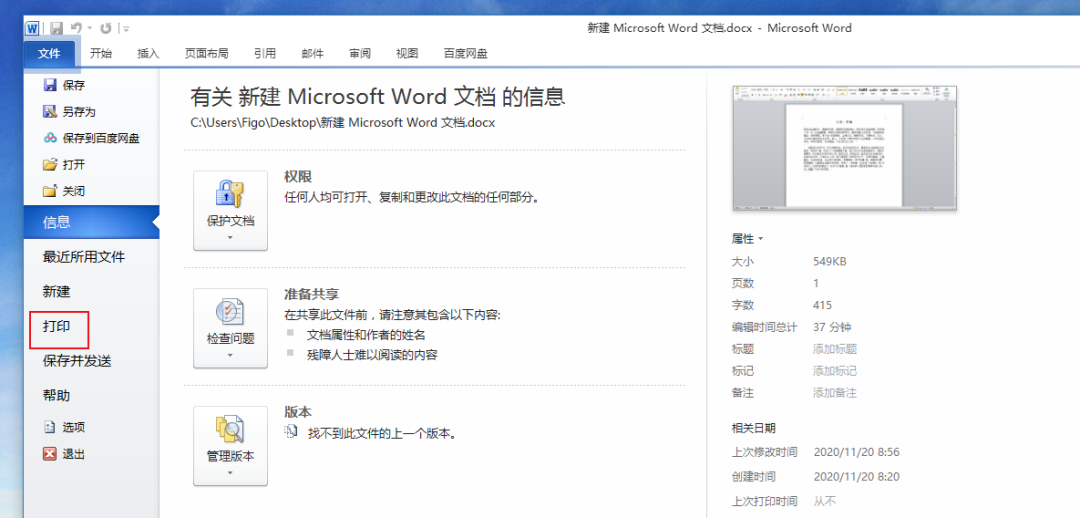Click the 管理版本 button
This screenshot has height=518, width=1080.
[x=231, y=446]
